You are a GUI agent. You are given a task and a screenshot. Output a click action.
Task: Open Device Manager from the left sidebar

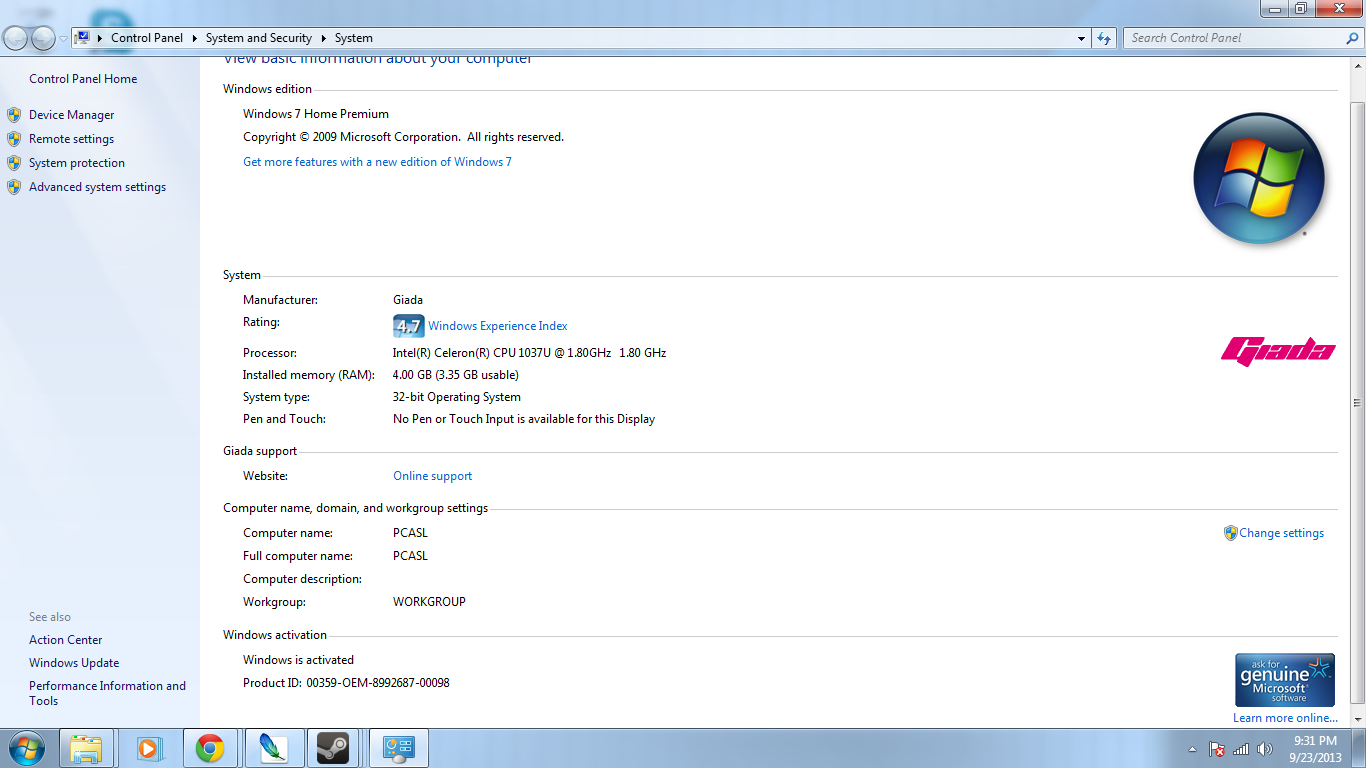coord(71,115)
